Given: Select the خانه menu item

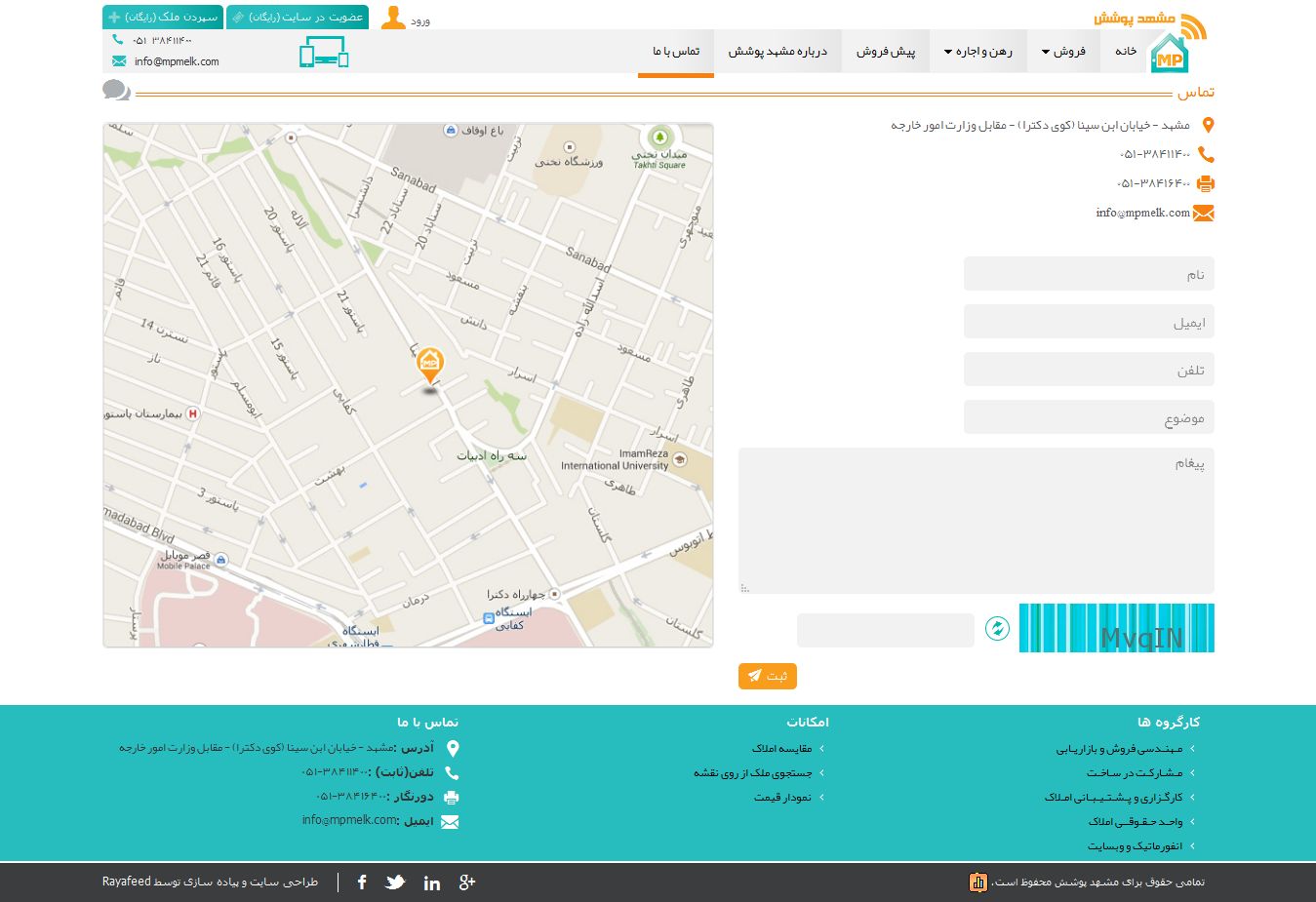Looking at the screenshot, I should click(x=1126, y=52).
